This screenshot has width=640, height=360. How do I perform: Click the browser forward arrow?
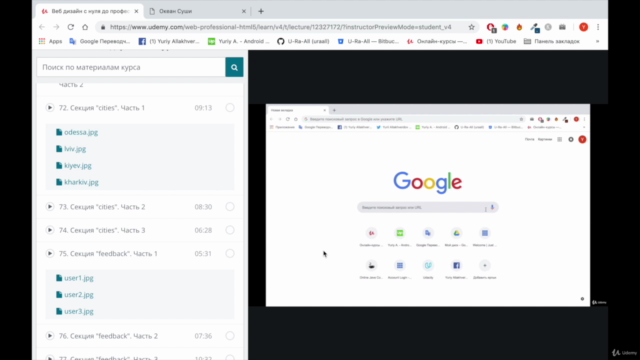tap(56, 27)
